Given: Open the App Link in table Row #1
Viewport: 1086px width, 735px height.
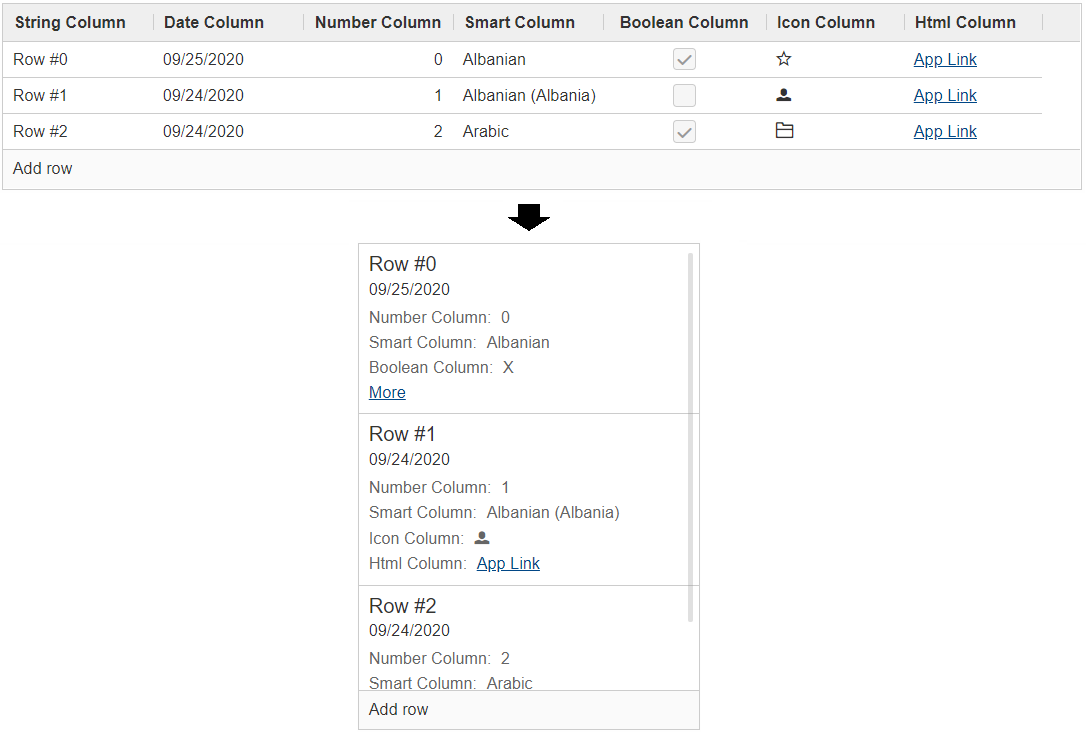Looking at the screenshot, I should [x=945, y=95].
